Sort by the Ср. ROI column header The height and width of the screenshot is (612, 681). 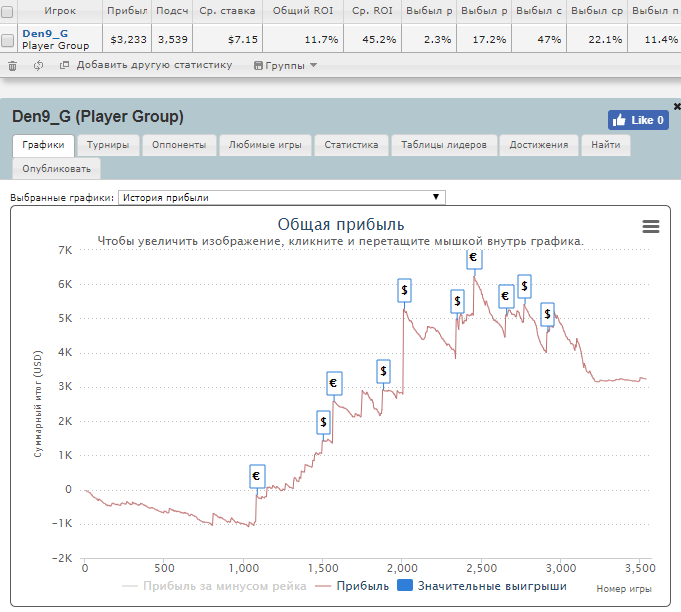373,11
